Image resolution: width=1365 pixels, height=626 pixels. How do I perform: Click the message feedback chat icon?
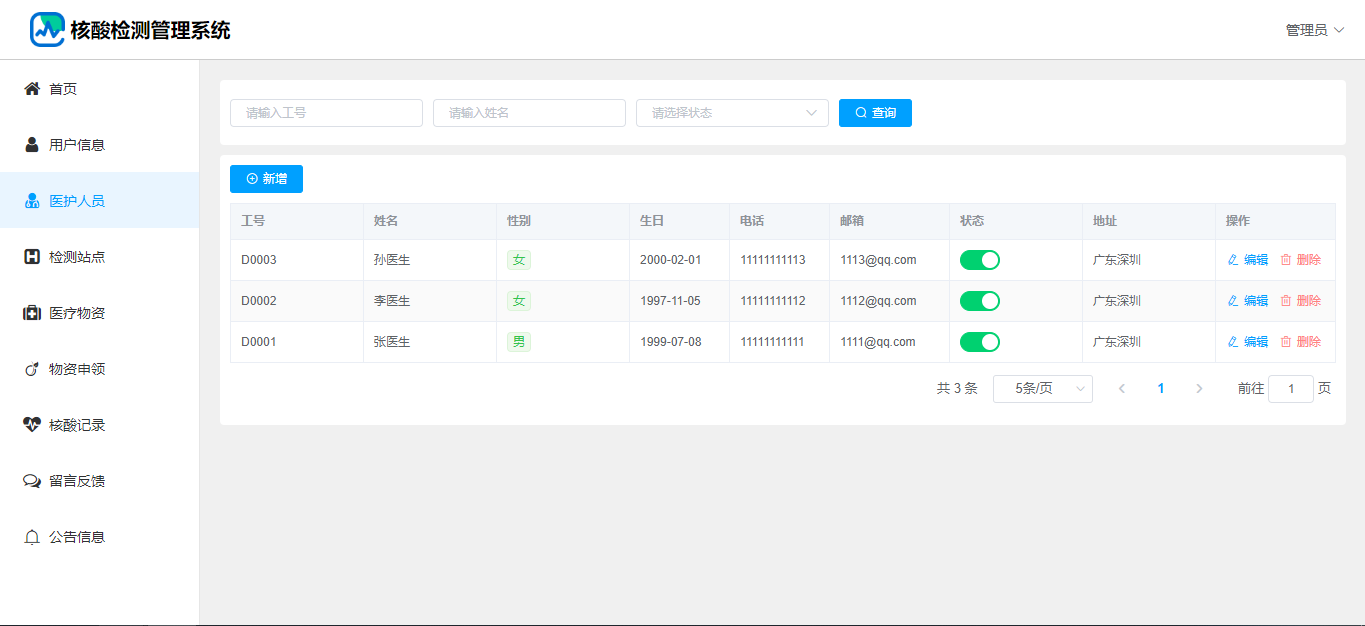(x=32, y=481)
